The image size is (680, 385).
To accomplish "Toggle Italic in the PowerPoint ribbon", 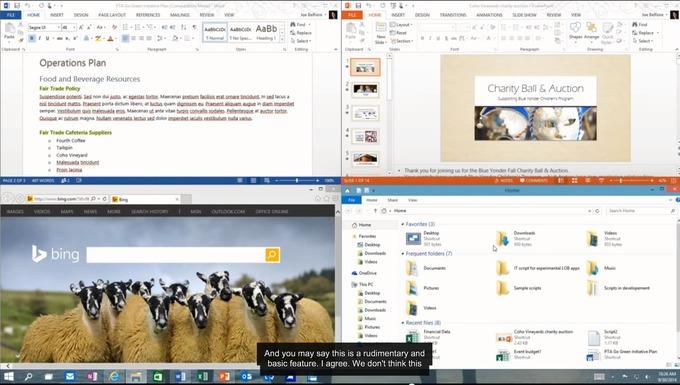I will 430,39.
